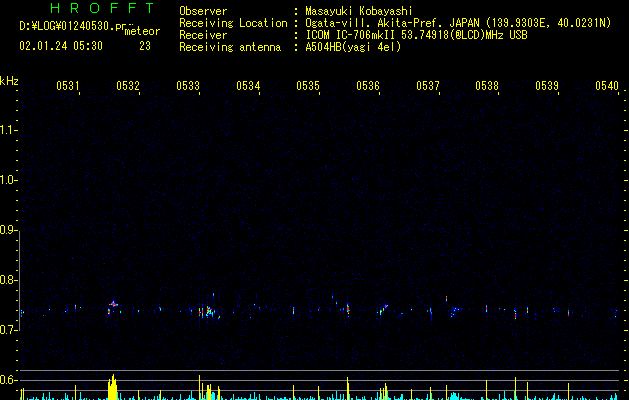
Task: Click the 0531 time marker
Action: click(x=67, y=86)
